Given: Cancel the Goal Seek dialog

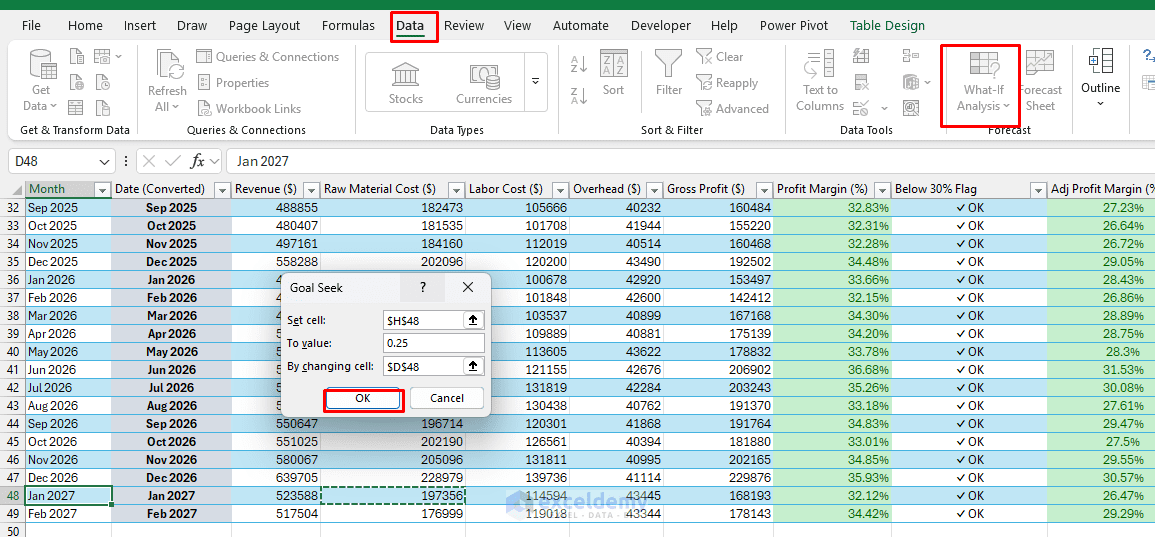Looking at the screenshot, I should pyautogui.click(x=446, y=399).
